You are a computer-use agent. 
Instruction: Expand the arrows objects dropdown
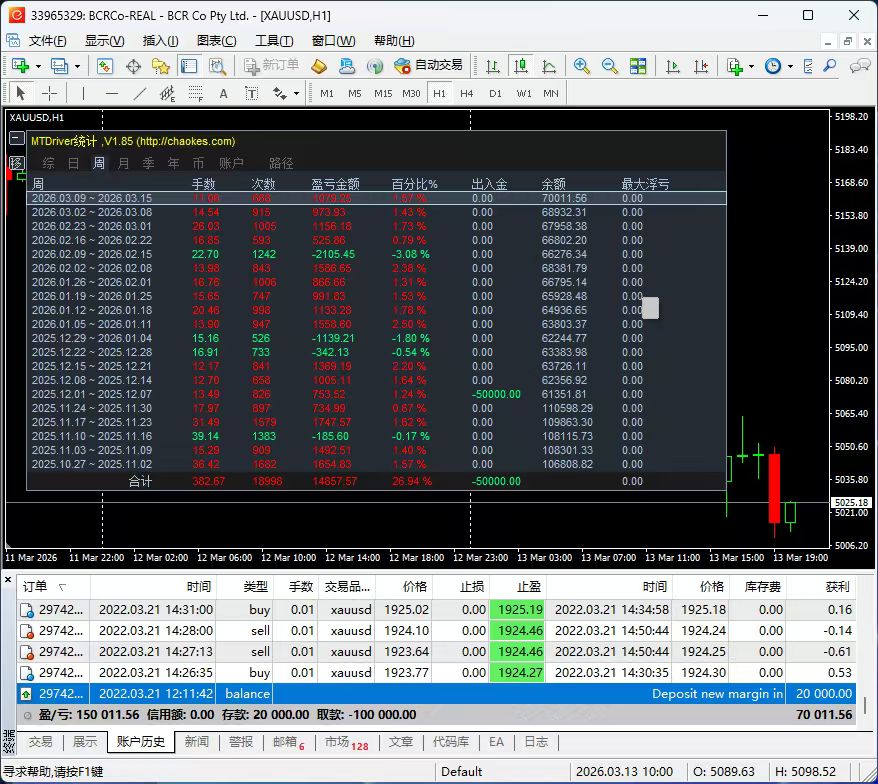(x=296, y=93)
